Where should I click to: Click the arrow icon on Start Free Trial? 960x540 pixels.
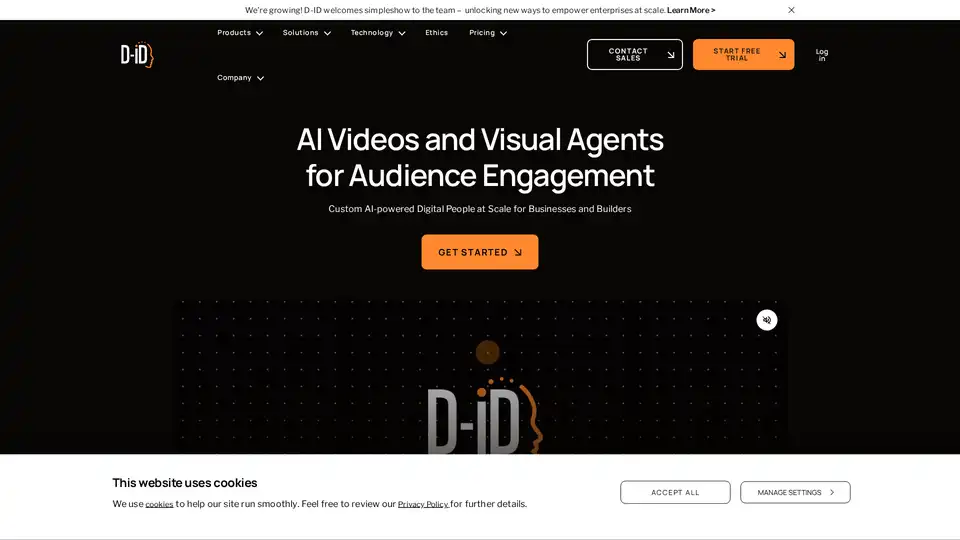pyautogui.click(x=782, y=55)
